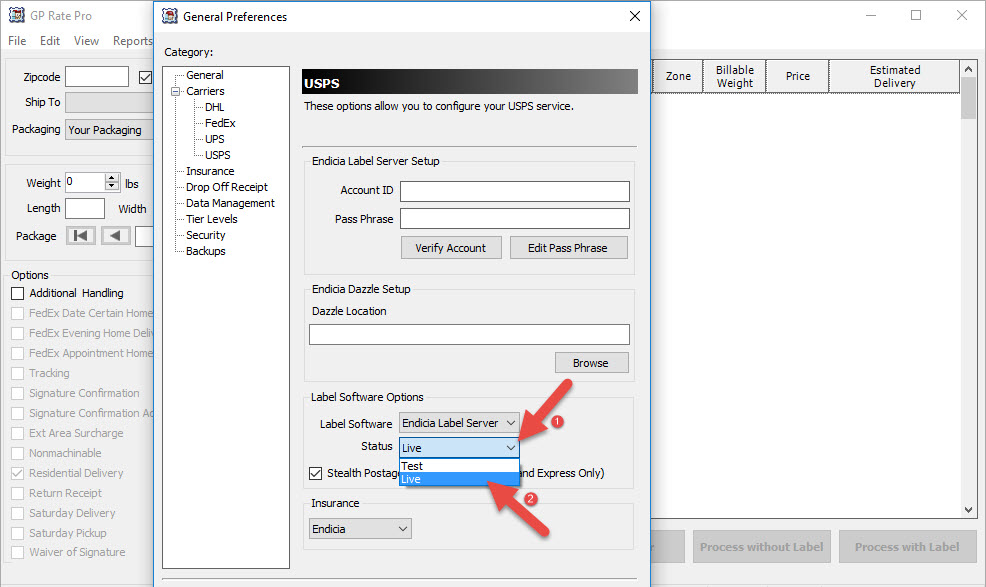
Task: Select Tier Levels category
Action: pos(212,219)
